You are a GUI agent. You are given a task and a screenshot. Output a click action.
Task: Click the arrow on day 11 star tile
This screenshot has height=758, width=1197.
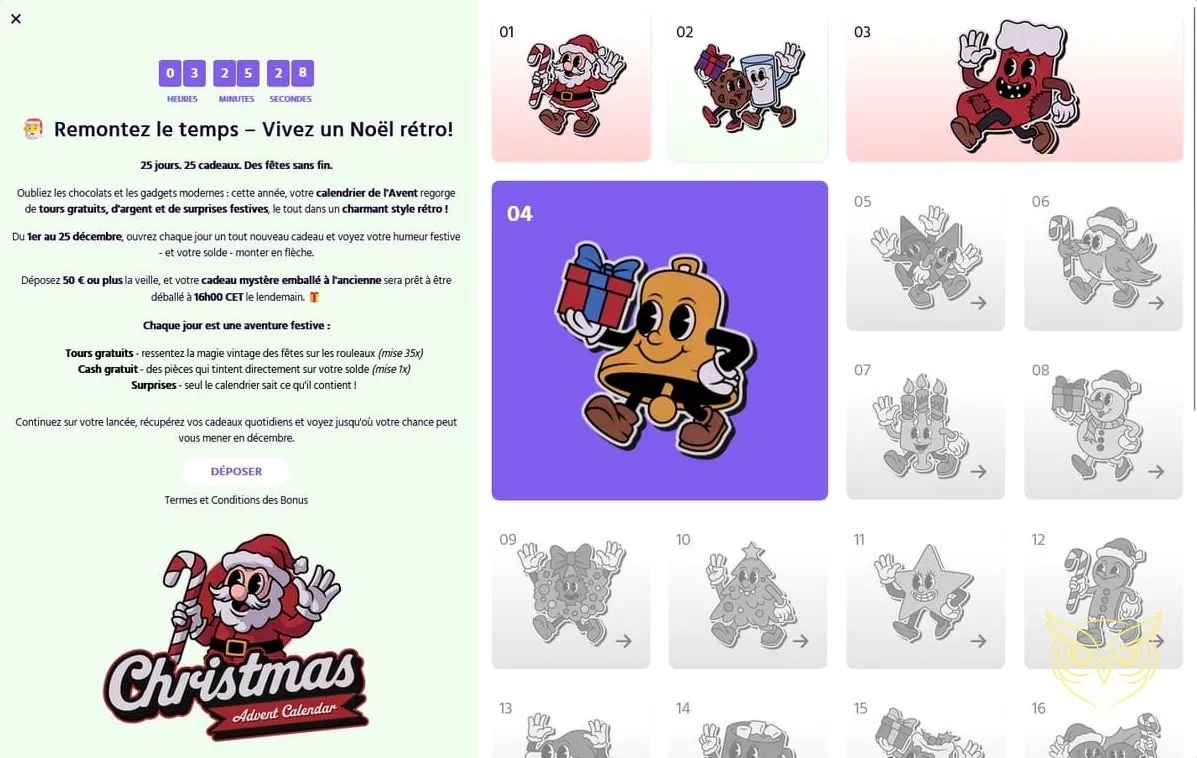pos(979,641)
